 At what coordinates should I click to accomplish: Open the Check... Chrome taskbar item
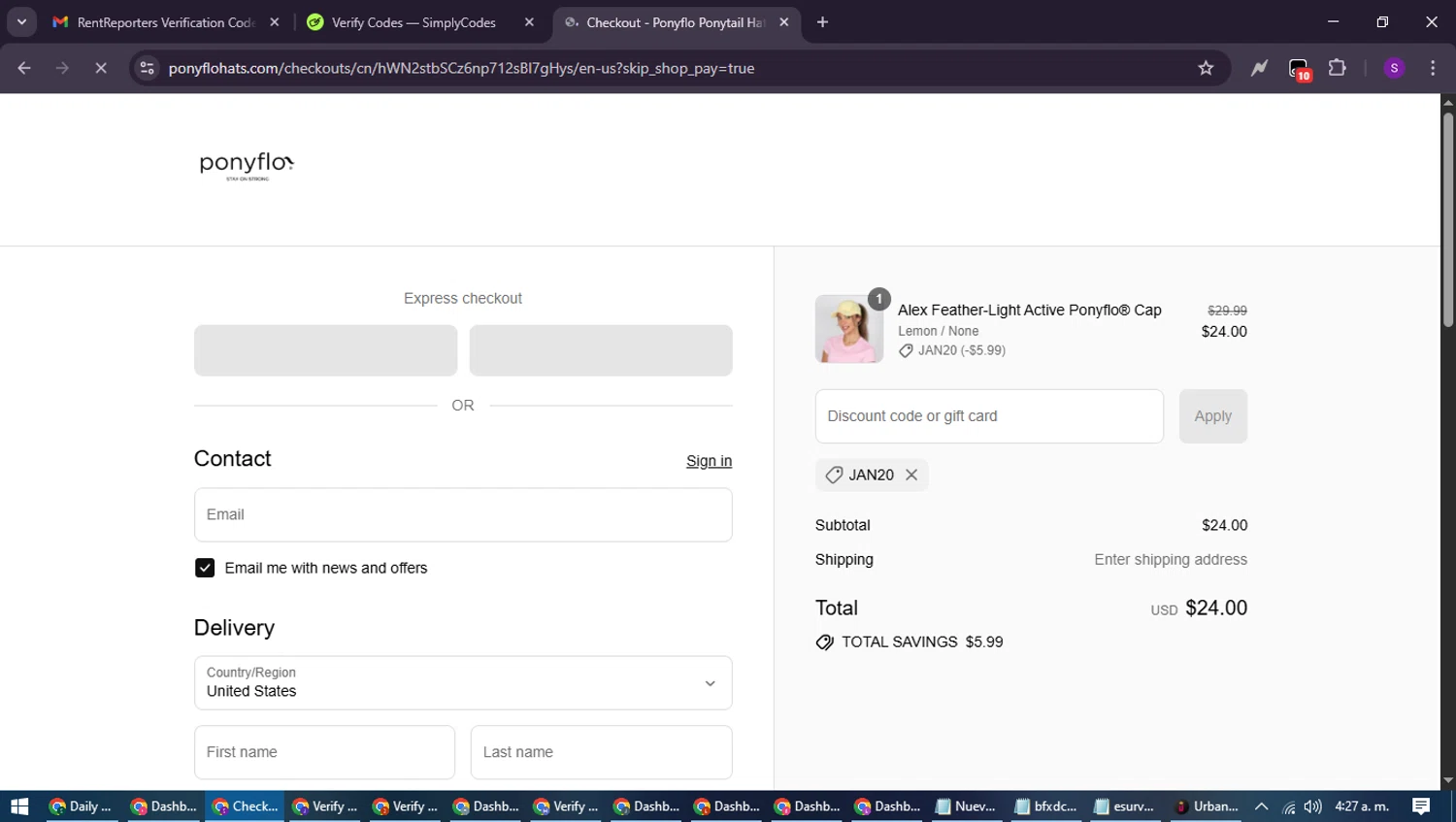coord(245,806)
